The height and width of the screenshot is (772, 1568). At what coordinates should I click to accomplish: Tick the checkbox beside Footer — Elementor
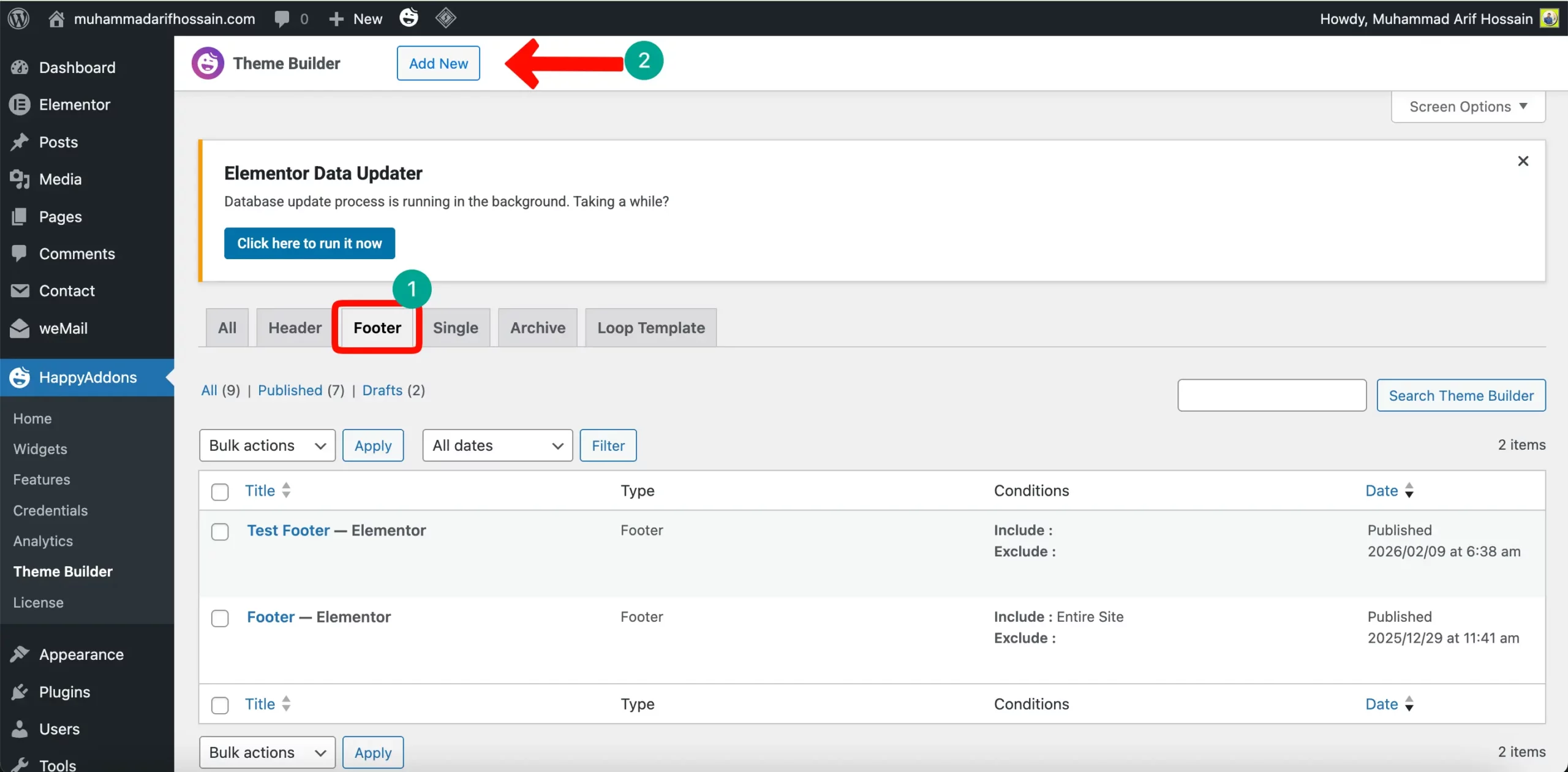(220, 618)
